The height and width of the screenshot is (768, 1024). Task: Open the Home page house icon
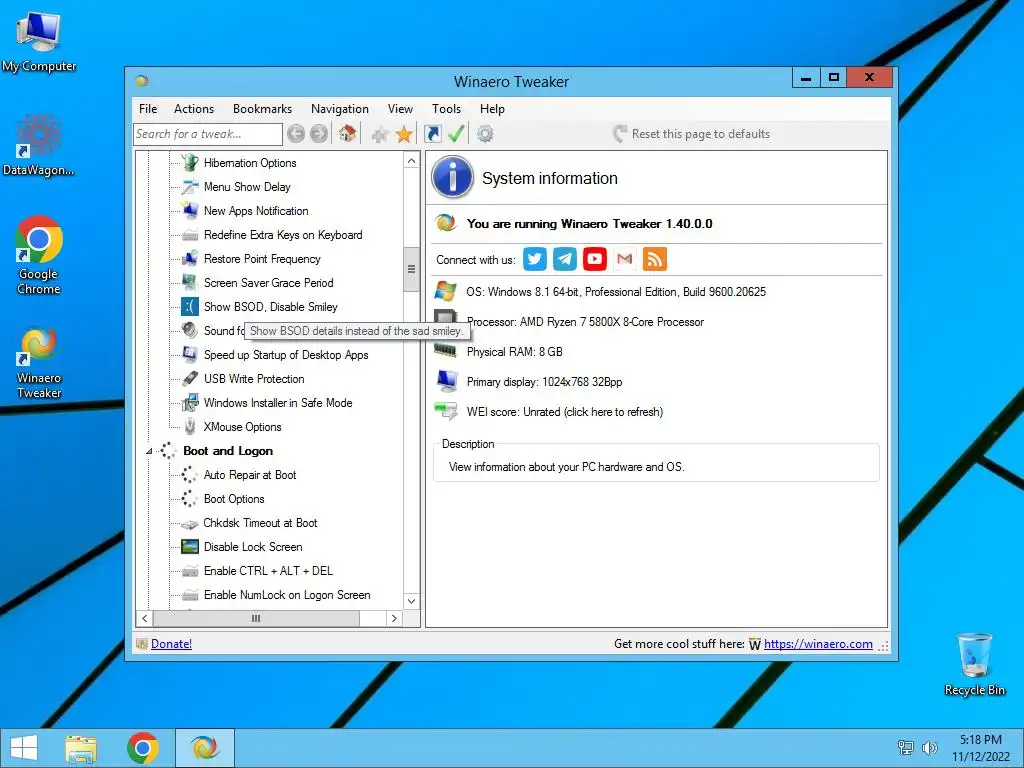pyautogui.click(x=347, y=134)
